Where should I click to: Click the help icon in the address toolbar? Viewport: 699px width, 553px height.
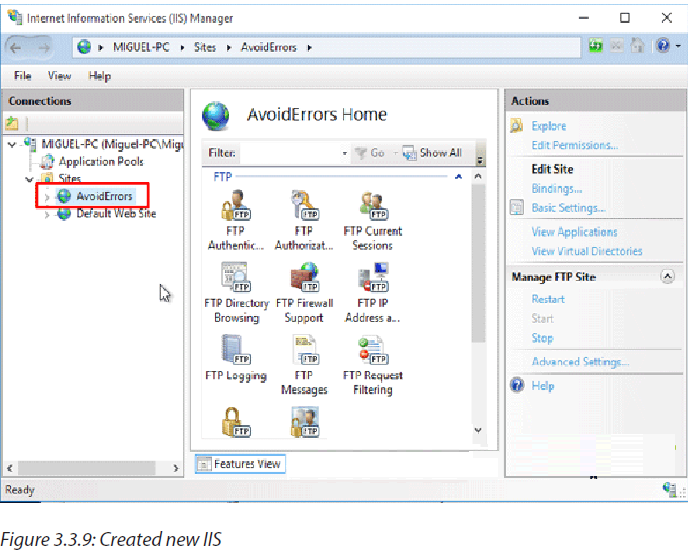click(x=663, y=45)
